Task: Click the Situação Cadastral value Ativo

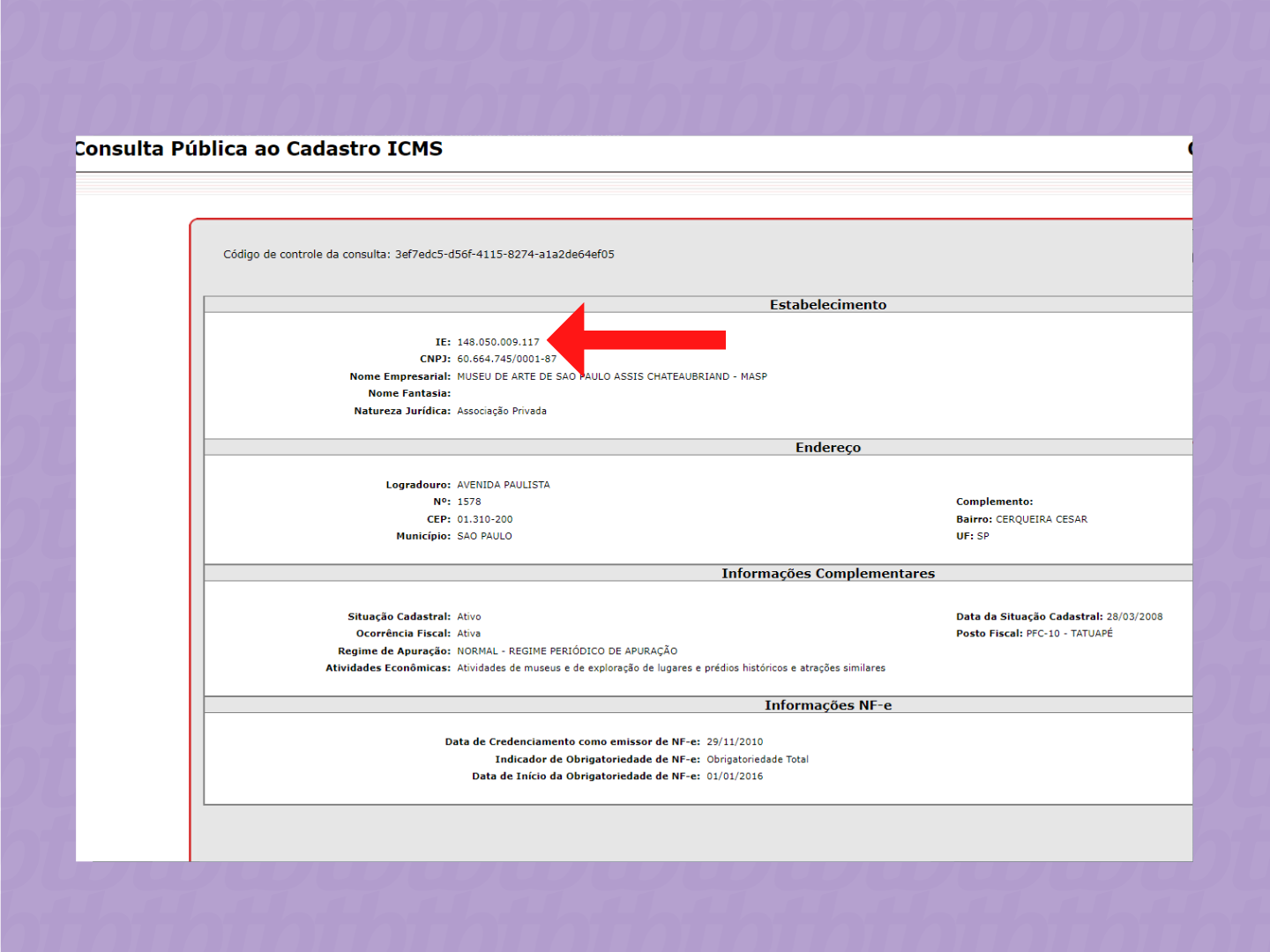Action: pos(469,617)
